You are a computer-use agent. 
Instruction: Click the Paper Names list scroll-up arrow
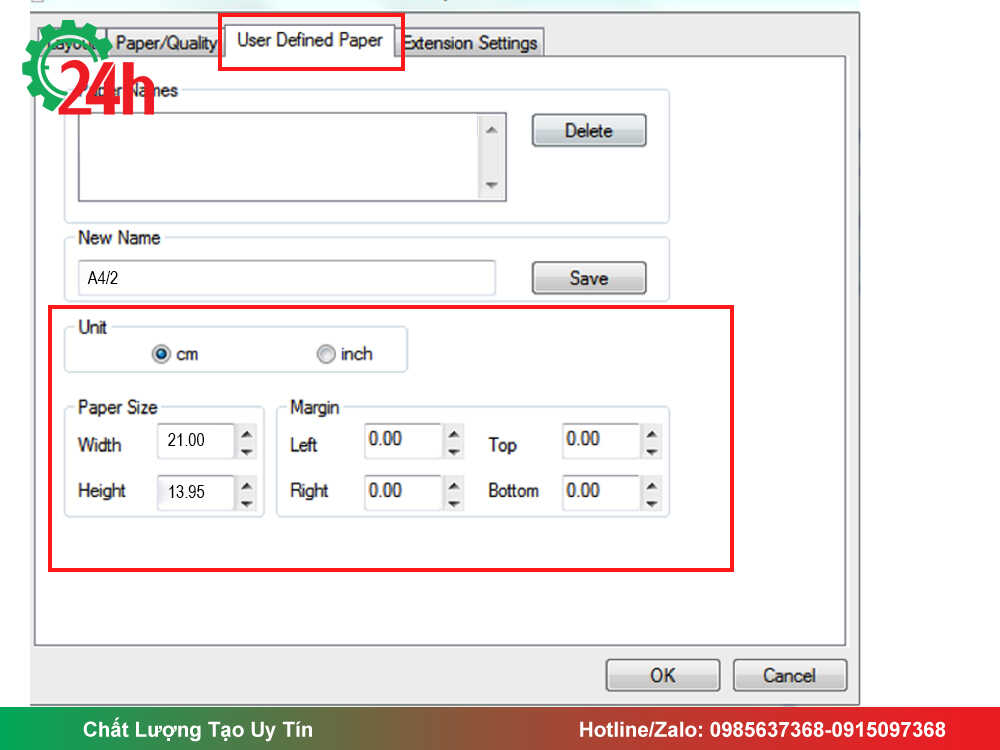coord(491,130)
